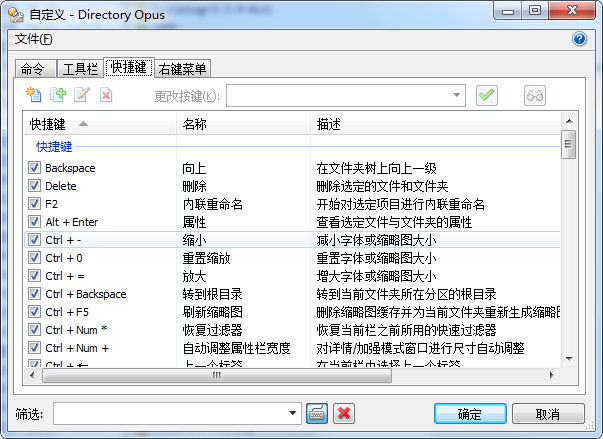
Task: Select the 恢复过滤器 name cell
Action: [x=213, y=331]
